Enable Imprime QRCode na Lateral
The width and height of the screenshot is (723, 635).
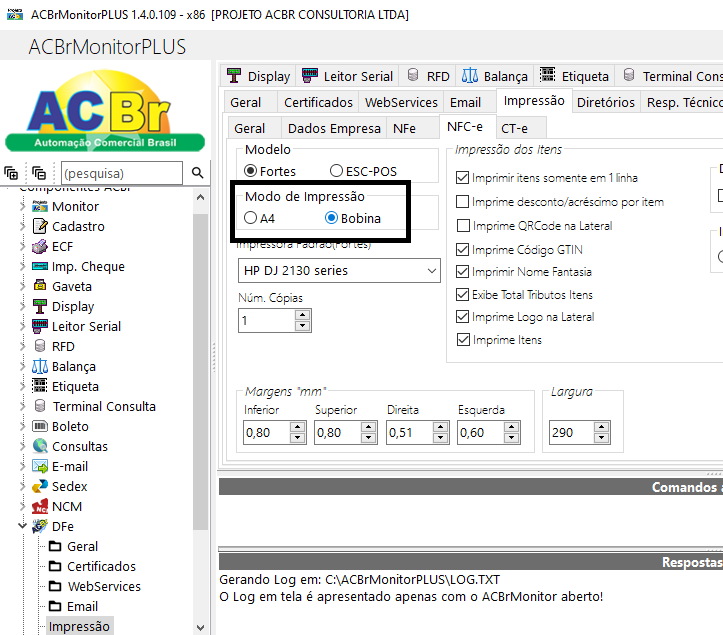pos(462,226)
